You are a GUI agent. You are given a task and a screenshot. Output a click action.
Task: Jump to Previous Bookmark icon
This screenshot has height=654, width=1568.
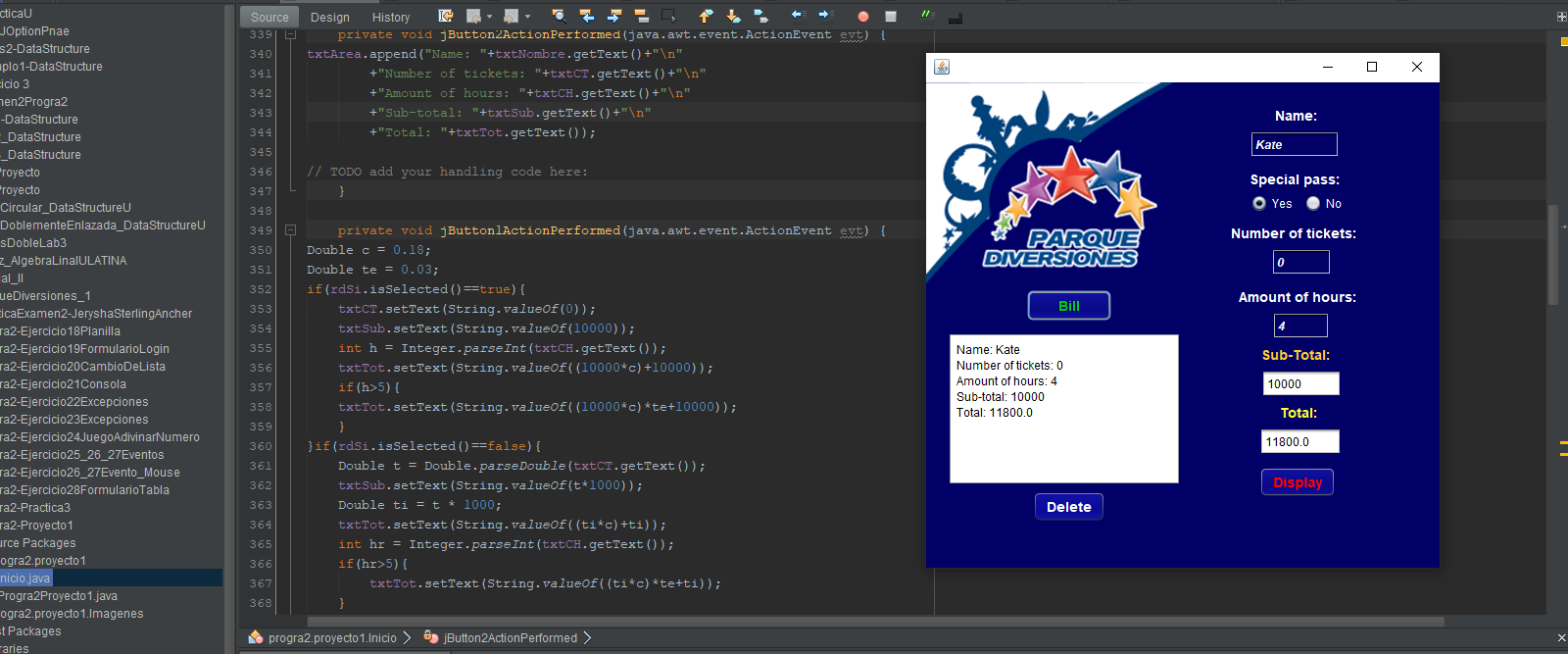click(706, 16)
